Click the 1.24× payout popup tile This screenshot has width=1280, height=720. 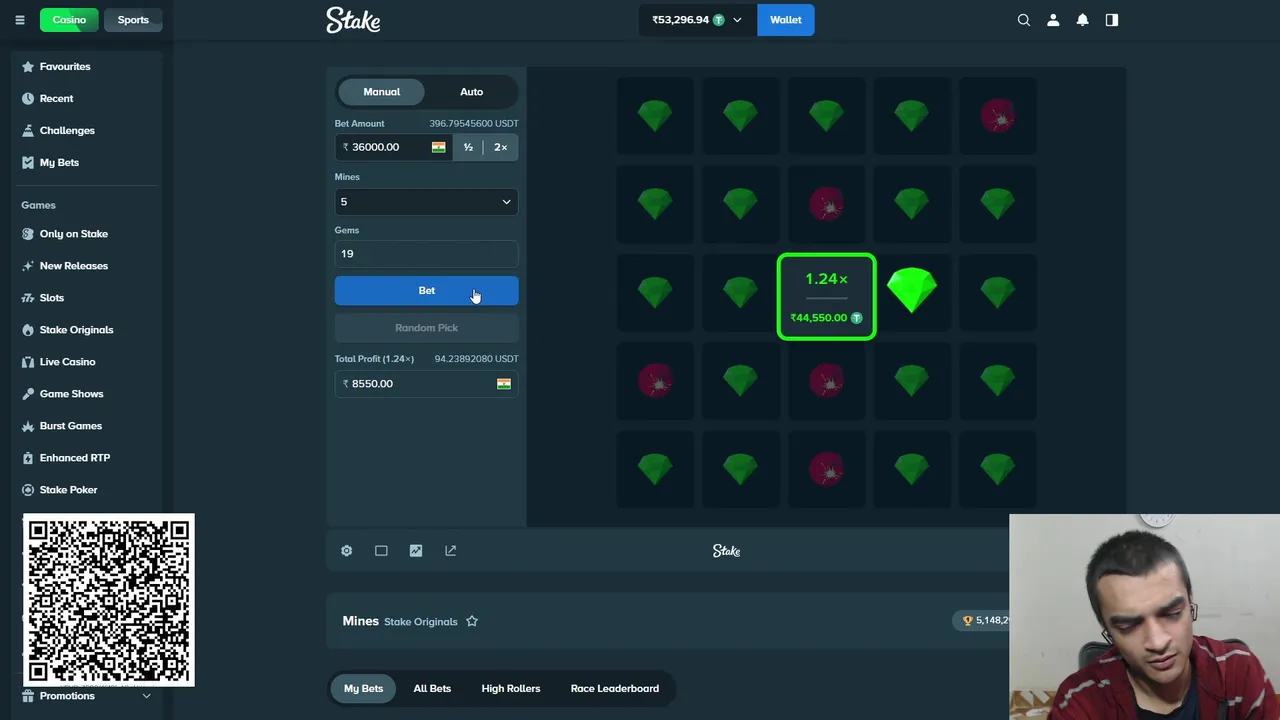click(827, 297)
